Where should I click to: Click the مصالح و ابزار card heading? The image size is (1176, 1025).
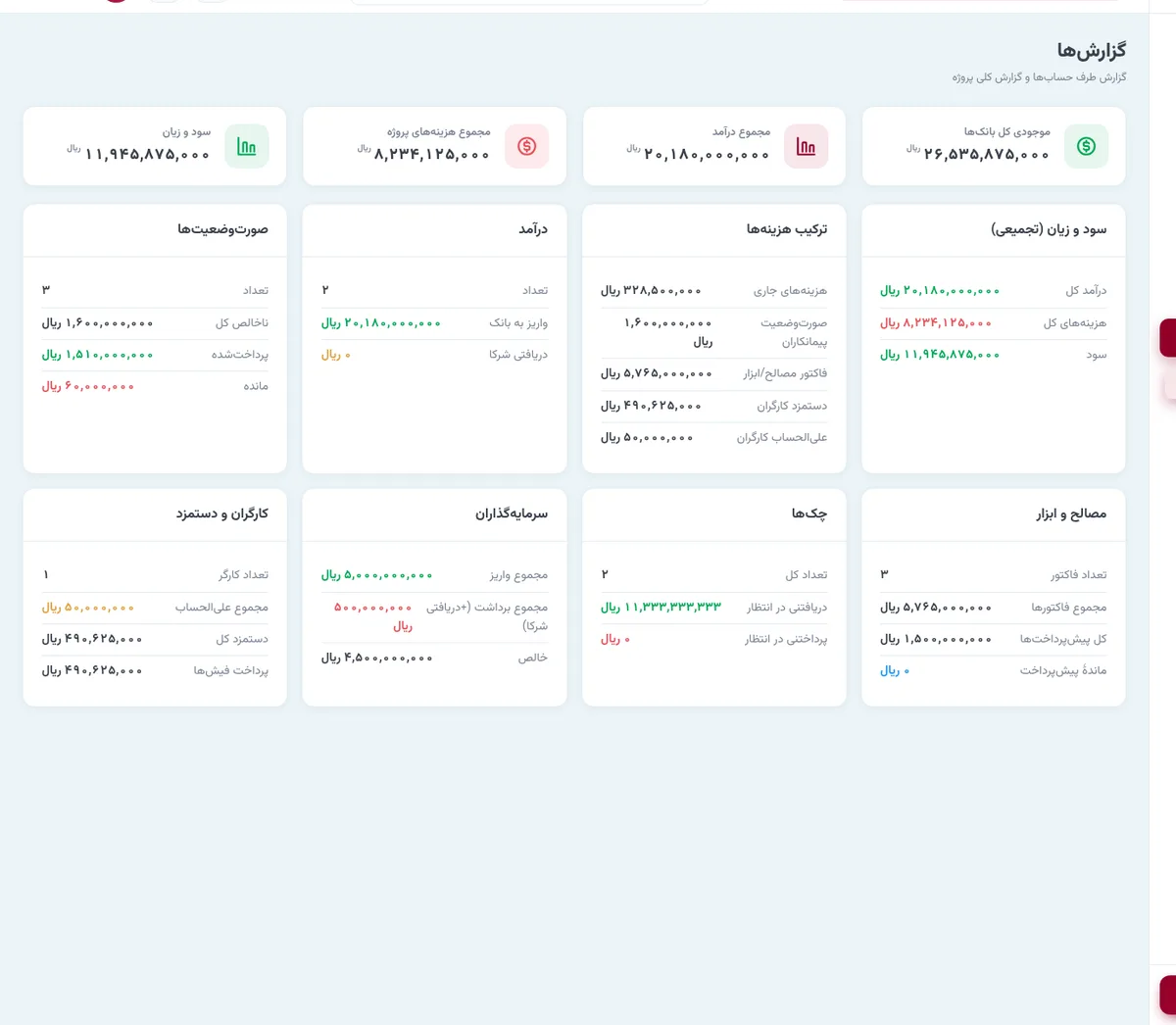tap(1072, 513)
